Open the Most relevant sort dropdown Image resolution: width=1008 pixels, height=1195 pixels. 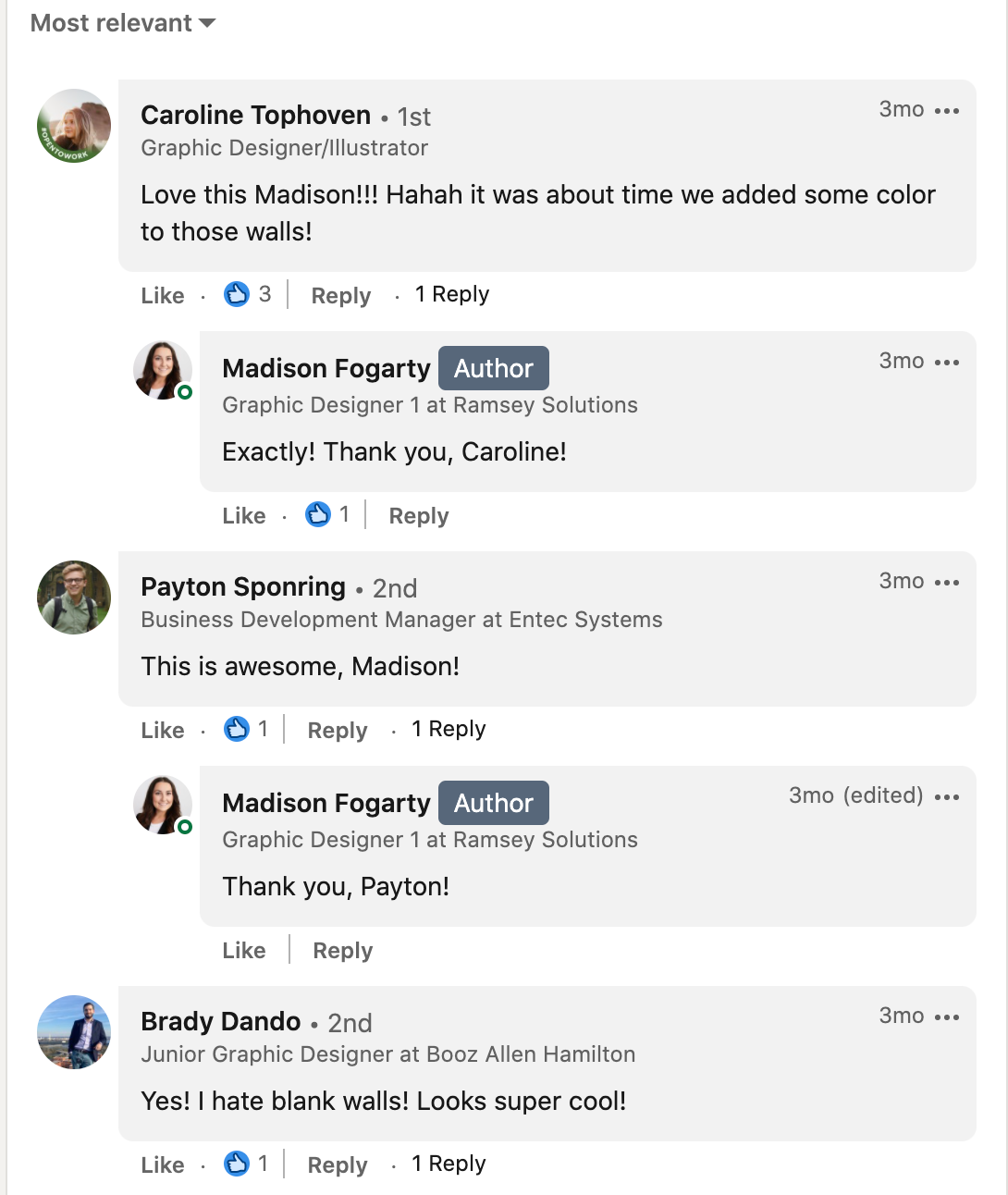pyautogui.click(x=122, y=23)
